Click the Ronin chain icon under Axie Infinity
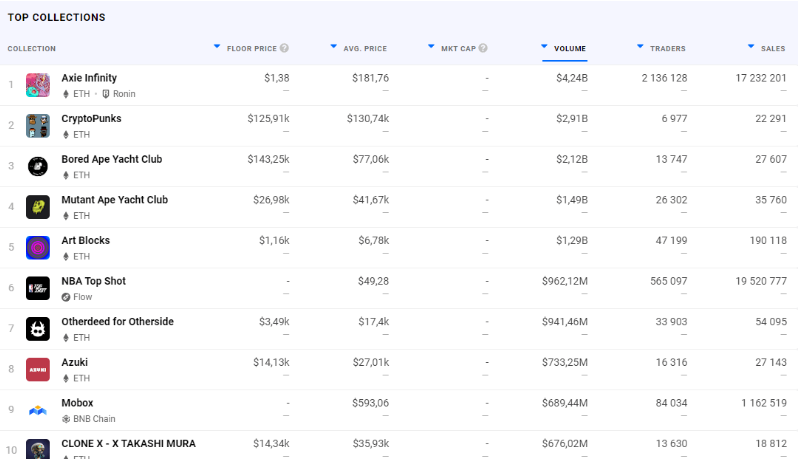The image size is (799, 459). 106,94
